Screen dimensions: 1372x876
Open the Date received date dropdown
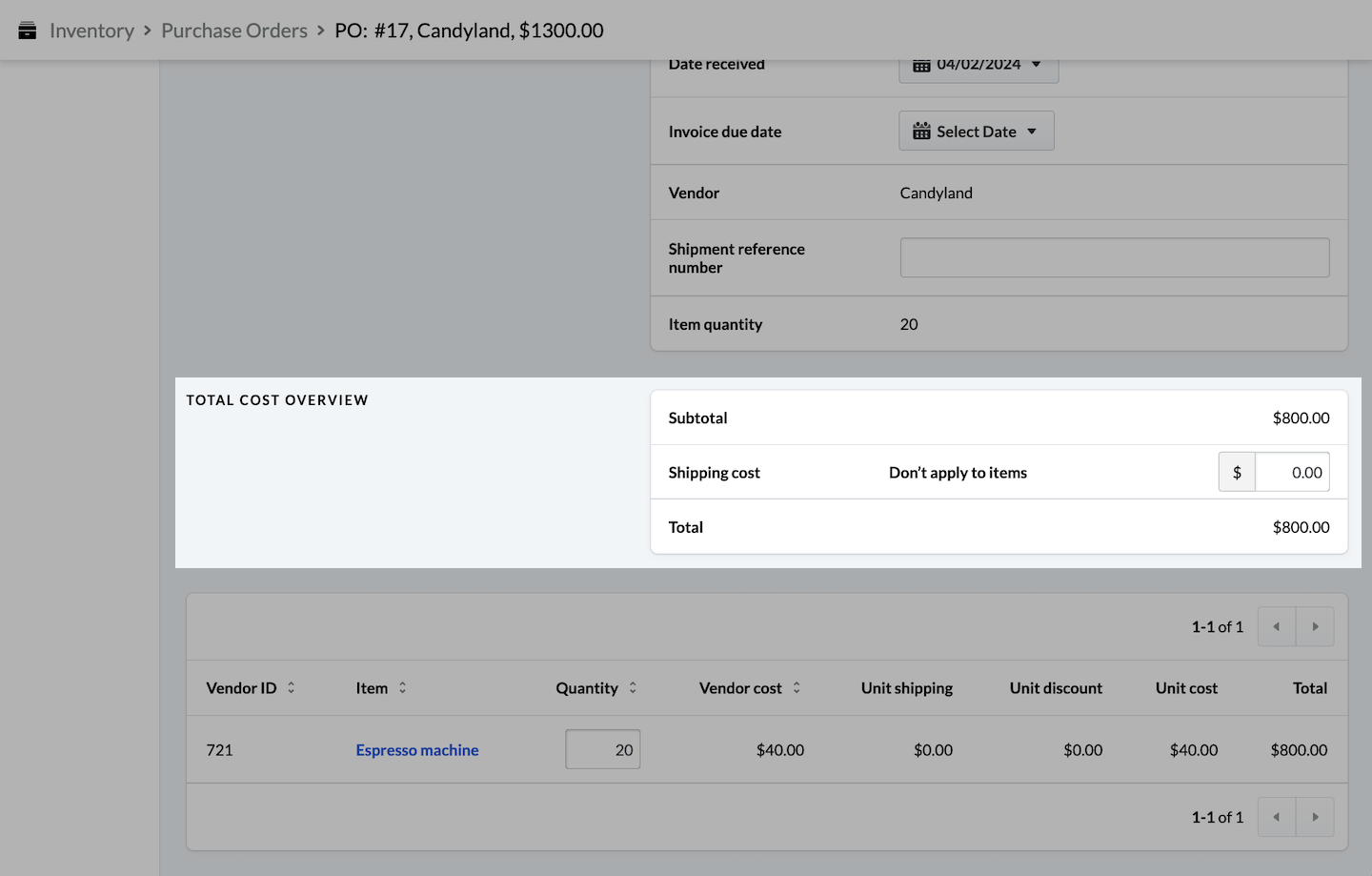pyautogui.click(x=979, y=67)
